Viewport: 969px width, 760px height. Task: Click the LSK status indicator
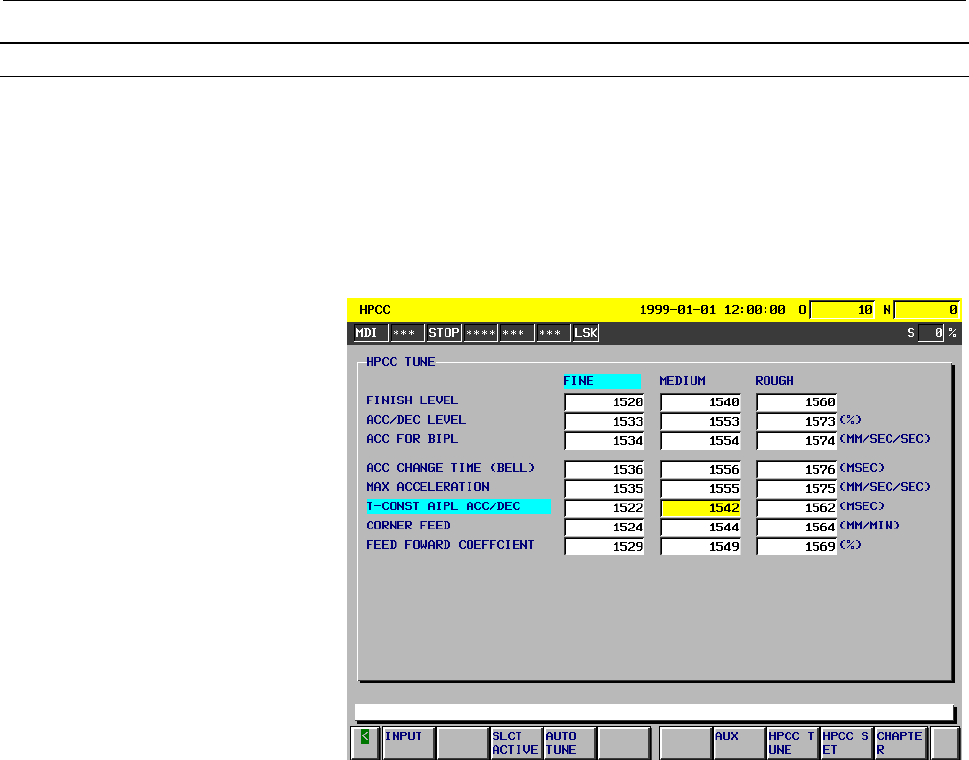585,333
